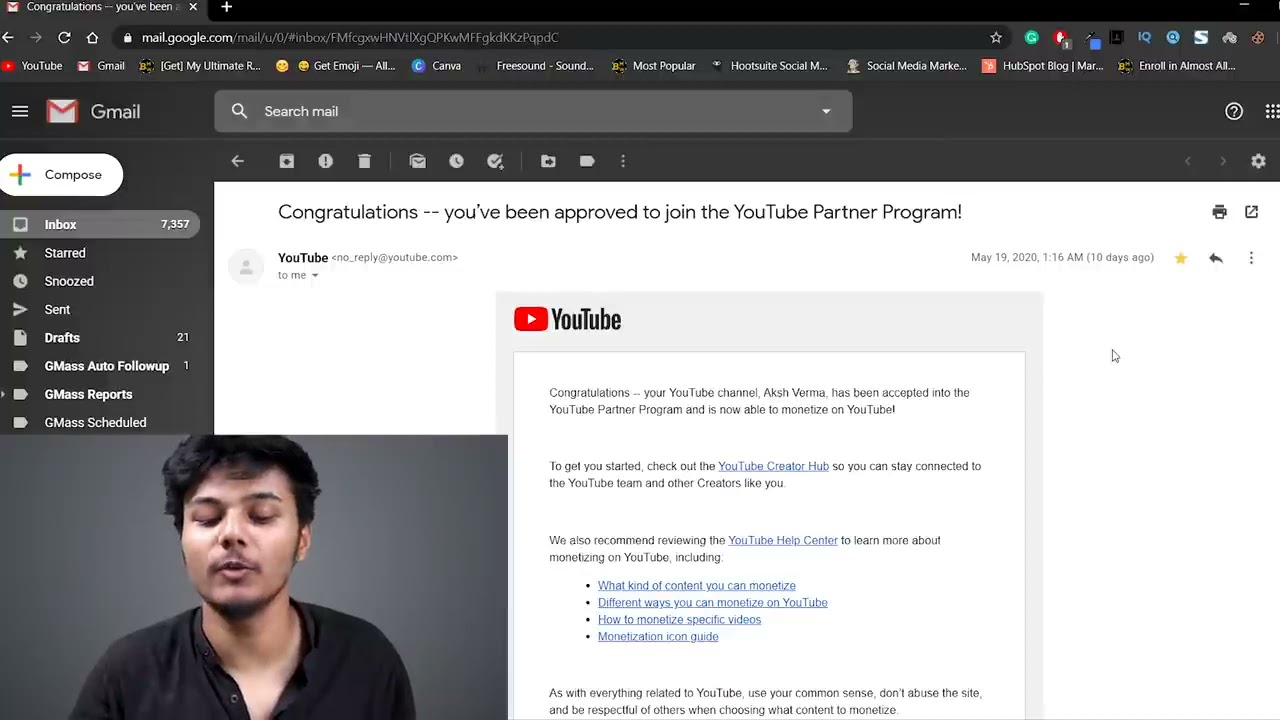
Task: Click the sender name YouTube
Action: coord(303,258)
